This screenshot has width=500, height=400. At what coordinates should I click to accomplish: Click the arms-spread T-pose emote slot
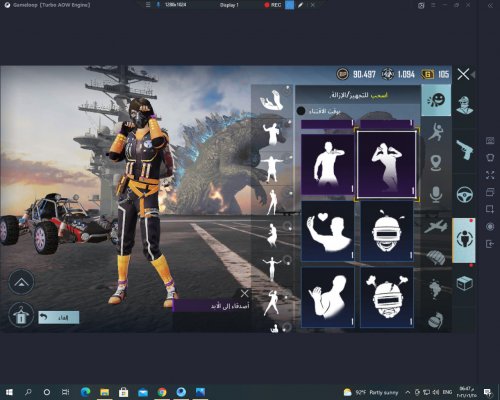click(272, 168)
